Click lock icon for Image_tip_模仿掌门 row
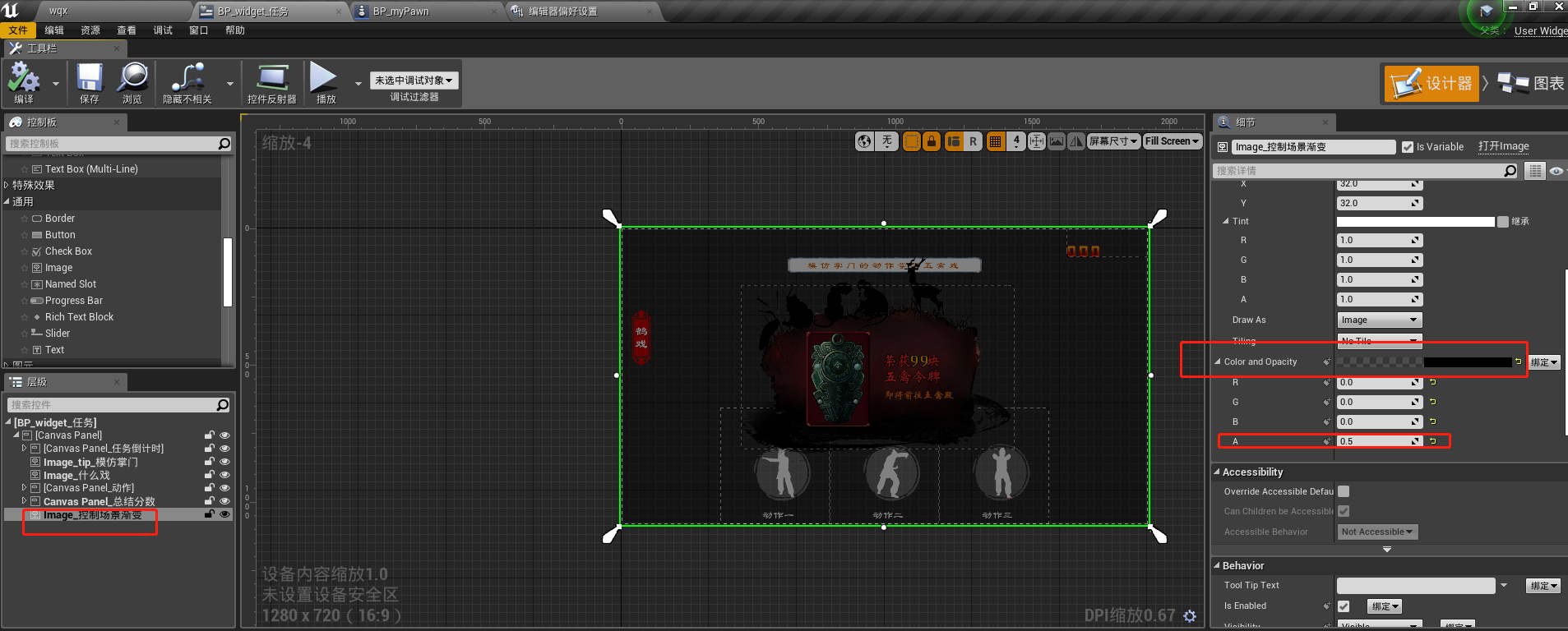The height and width of the screenshot is (631, 1568). click(x=209, y=462)
